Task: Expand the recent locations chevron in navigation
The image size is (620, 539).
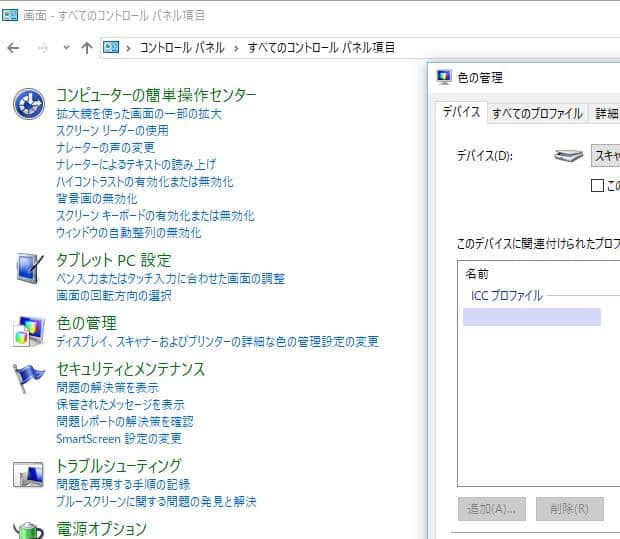Action: 66,48
